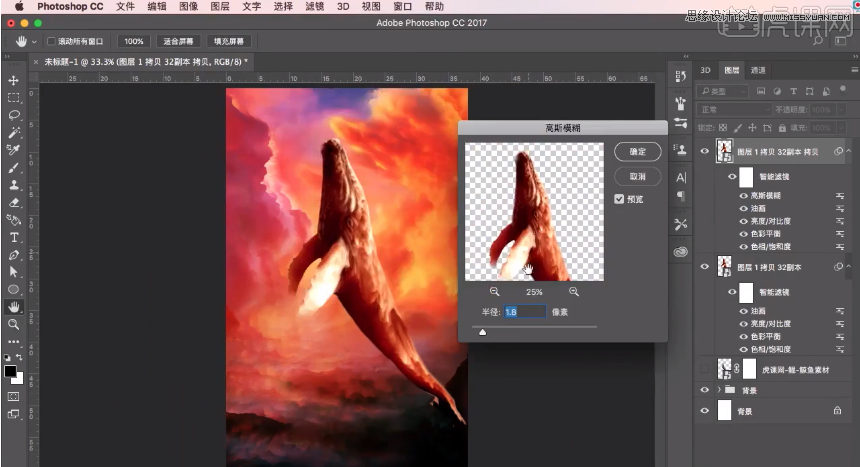Toggle the 预览 preview checkbox
Viewport: 860px width, 467px height.
[x=619, y=199]
